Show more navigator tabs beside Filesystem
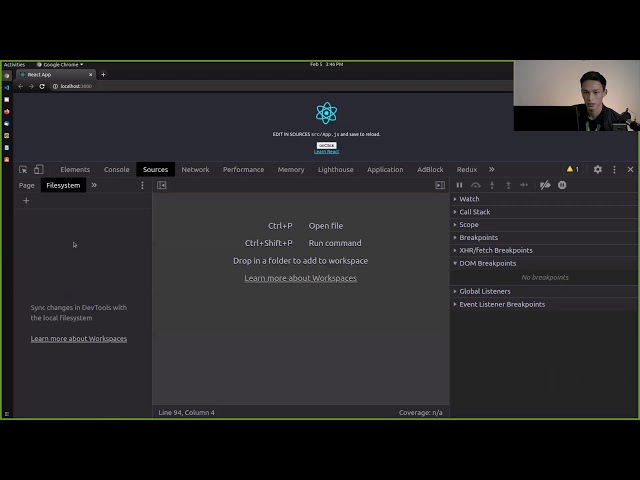Image resolution: width=640 pixels, height=480 pixels. tap(94, 185)
